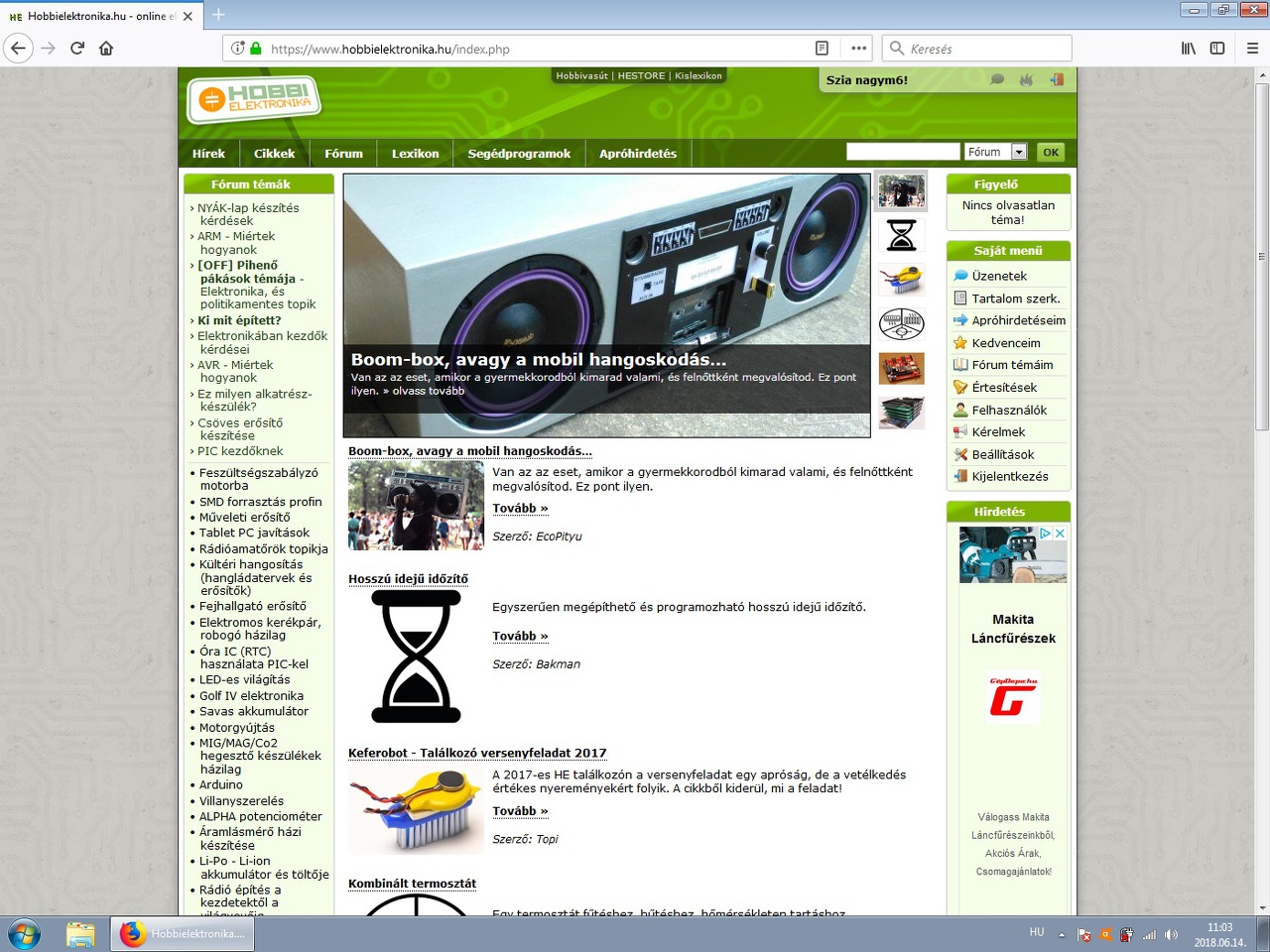The image size is (1270, 952).
Task: Click the site search text field
Action: point(903,152)
